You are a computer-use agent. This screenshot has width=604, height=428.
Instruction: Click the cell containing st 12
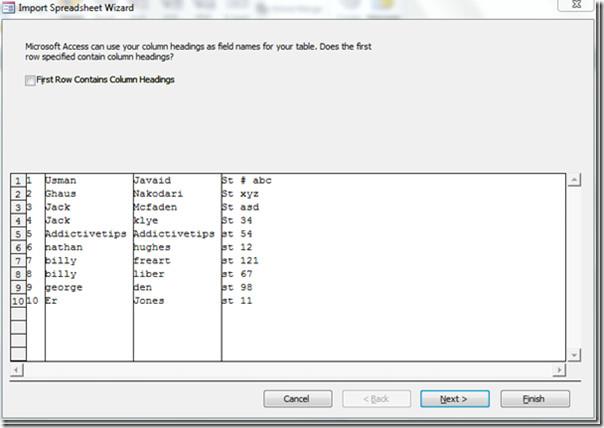(393, 247)
